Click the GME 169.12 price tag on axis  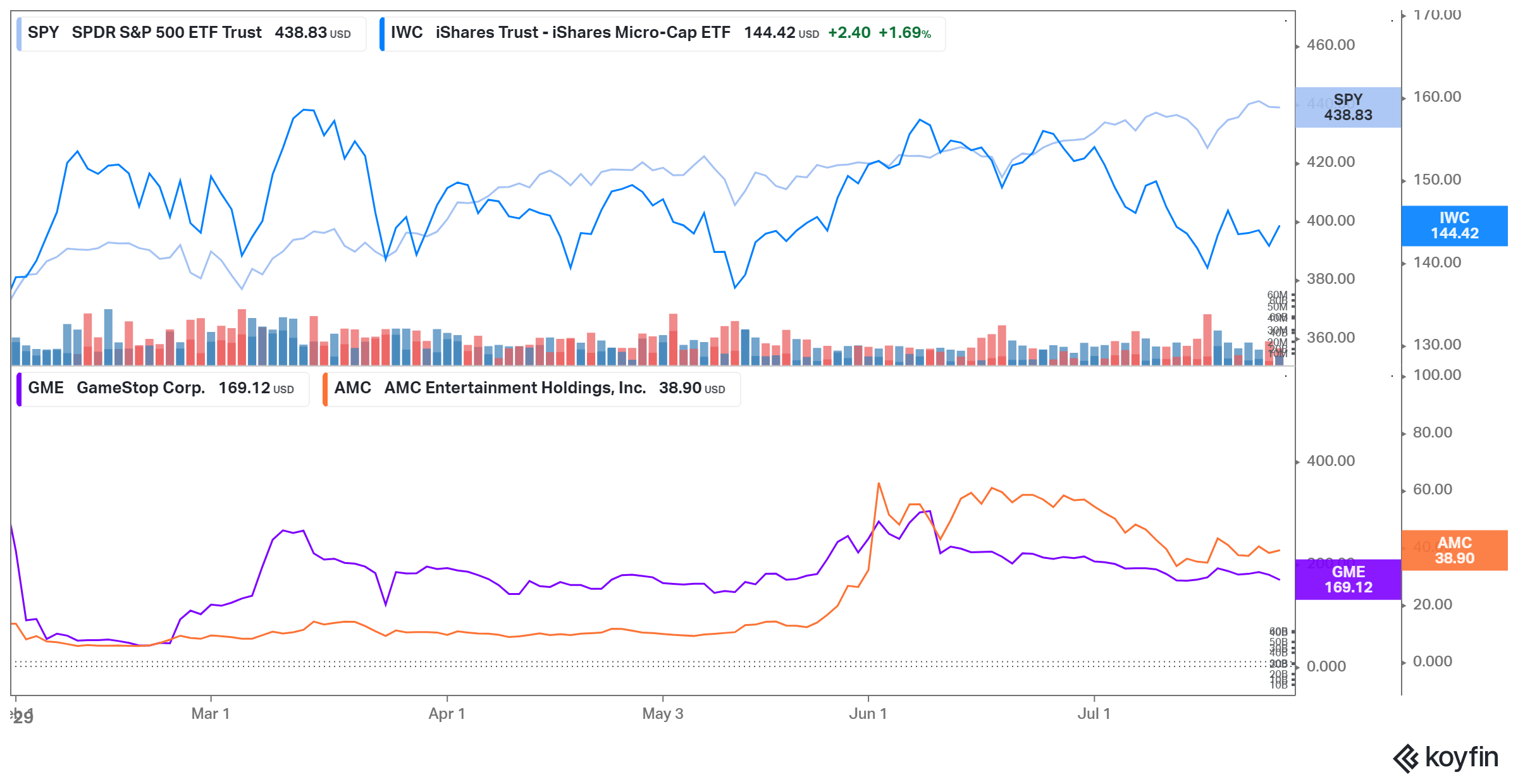1348,579
